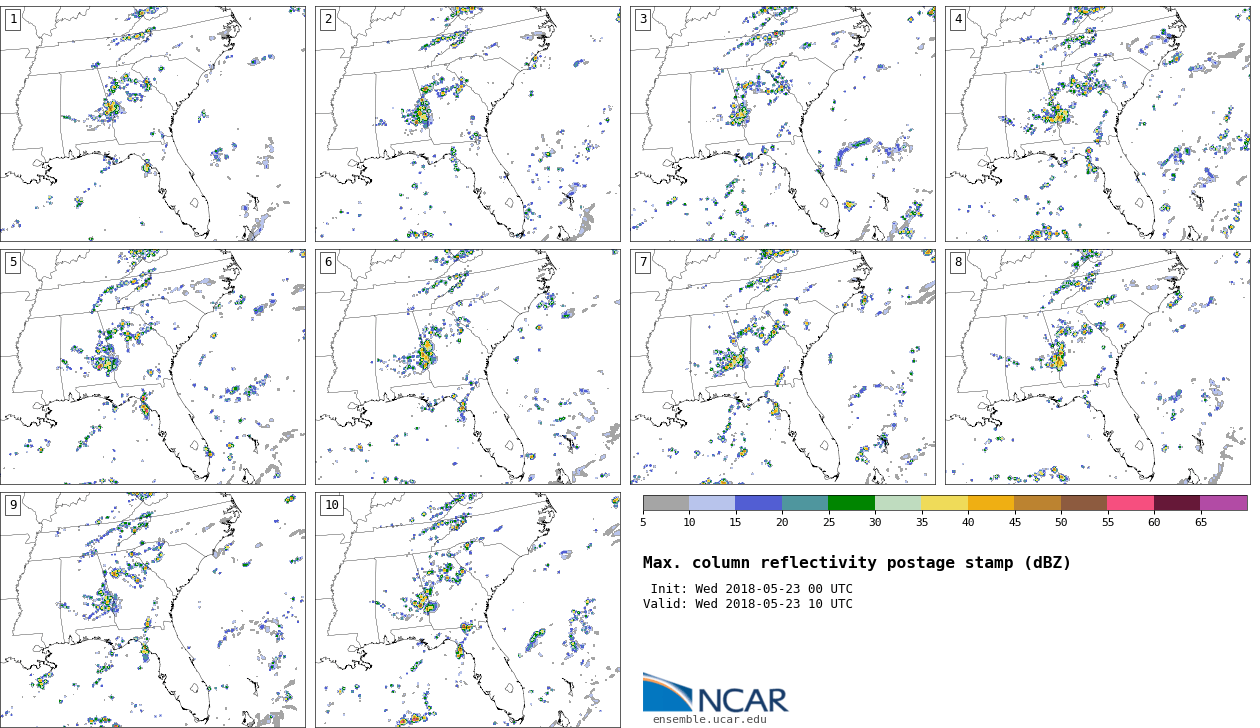This screenshot has width=1260, height=728.
Task: Select the yellow 35-40 dBZ swatch
Action: (944, 503)
